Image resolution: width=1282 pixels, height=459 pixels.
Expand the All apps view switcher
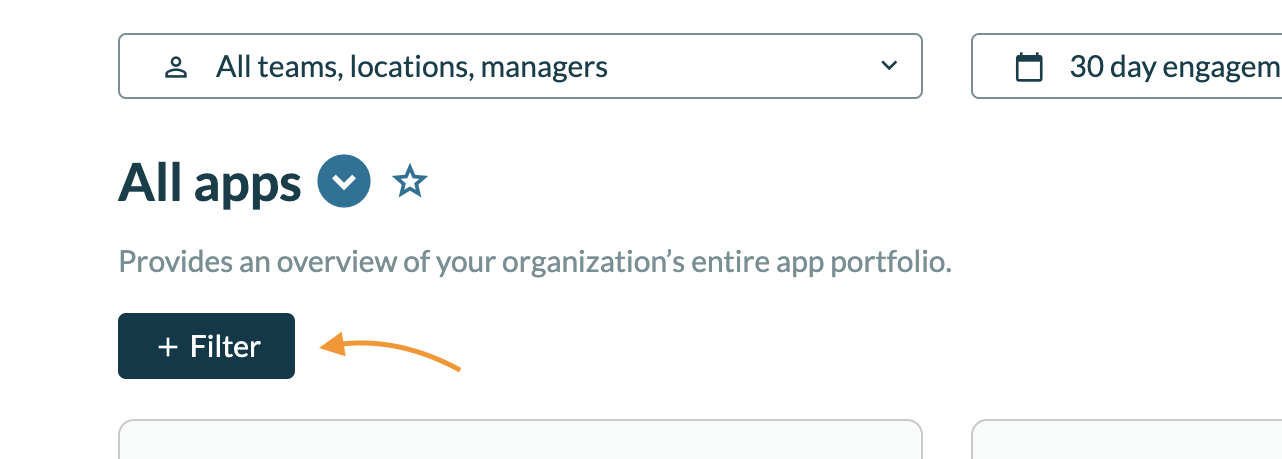pos(344,182)
